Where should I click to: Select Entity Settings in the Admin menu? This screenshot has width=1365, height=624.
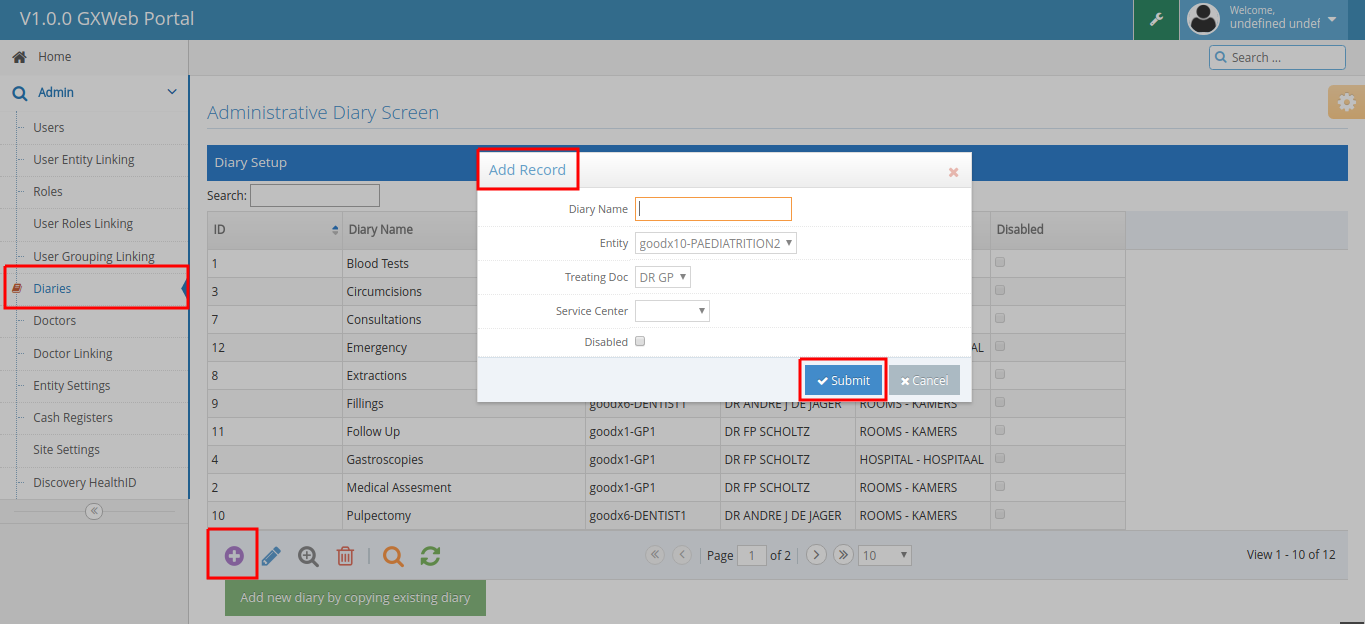coord(71,385)
